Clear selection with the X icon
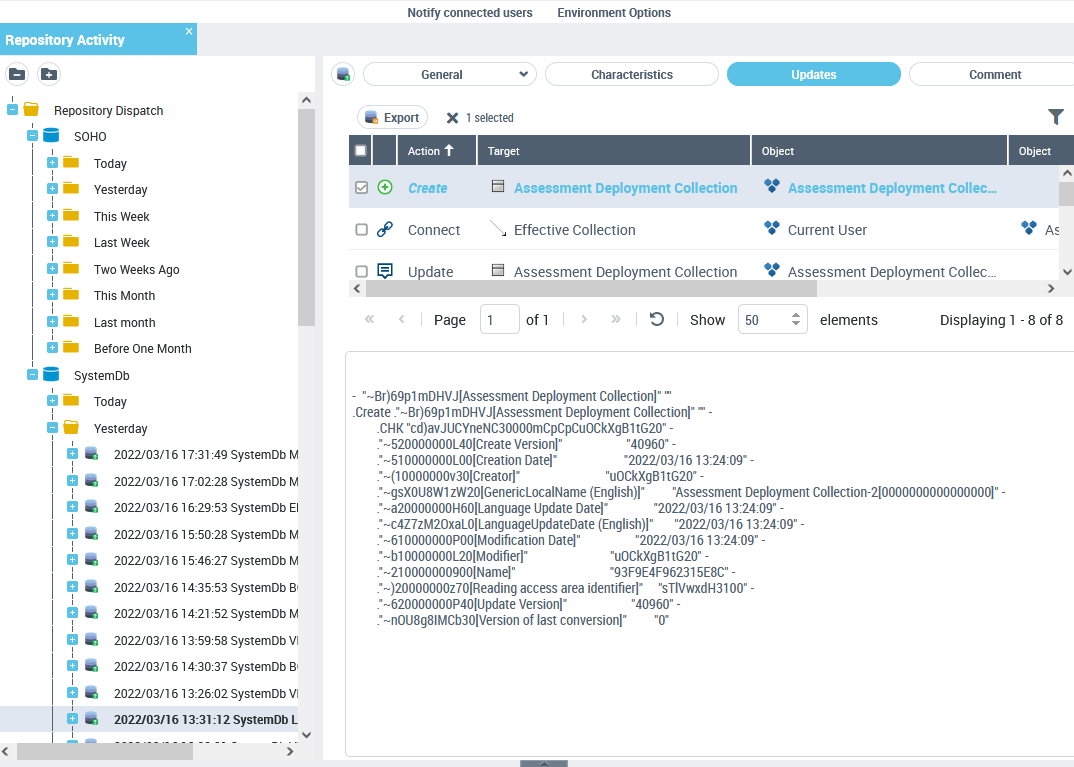The height and width of the screenshot is (767, 1074). coord(452,118)
